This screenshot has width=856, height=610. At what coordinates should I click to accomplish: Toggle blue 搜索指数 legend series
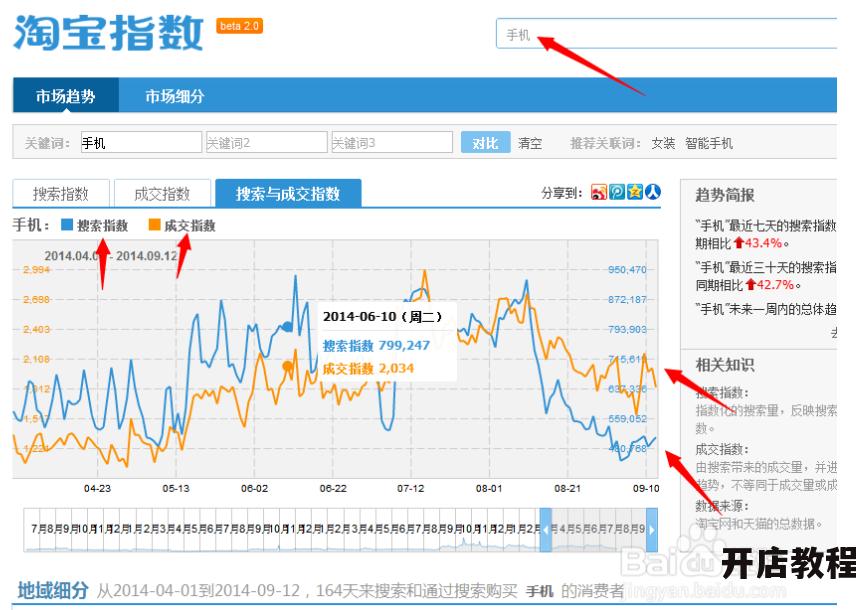(94, 225)
